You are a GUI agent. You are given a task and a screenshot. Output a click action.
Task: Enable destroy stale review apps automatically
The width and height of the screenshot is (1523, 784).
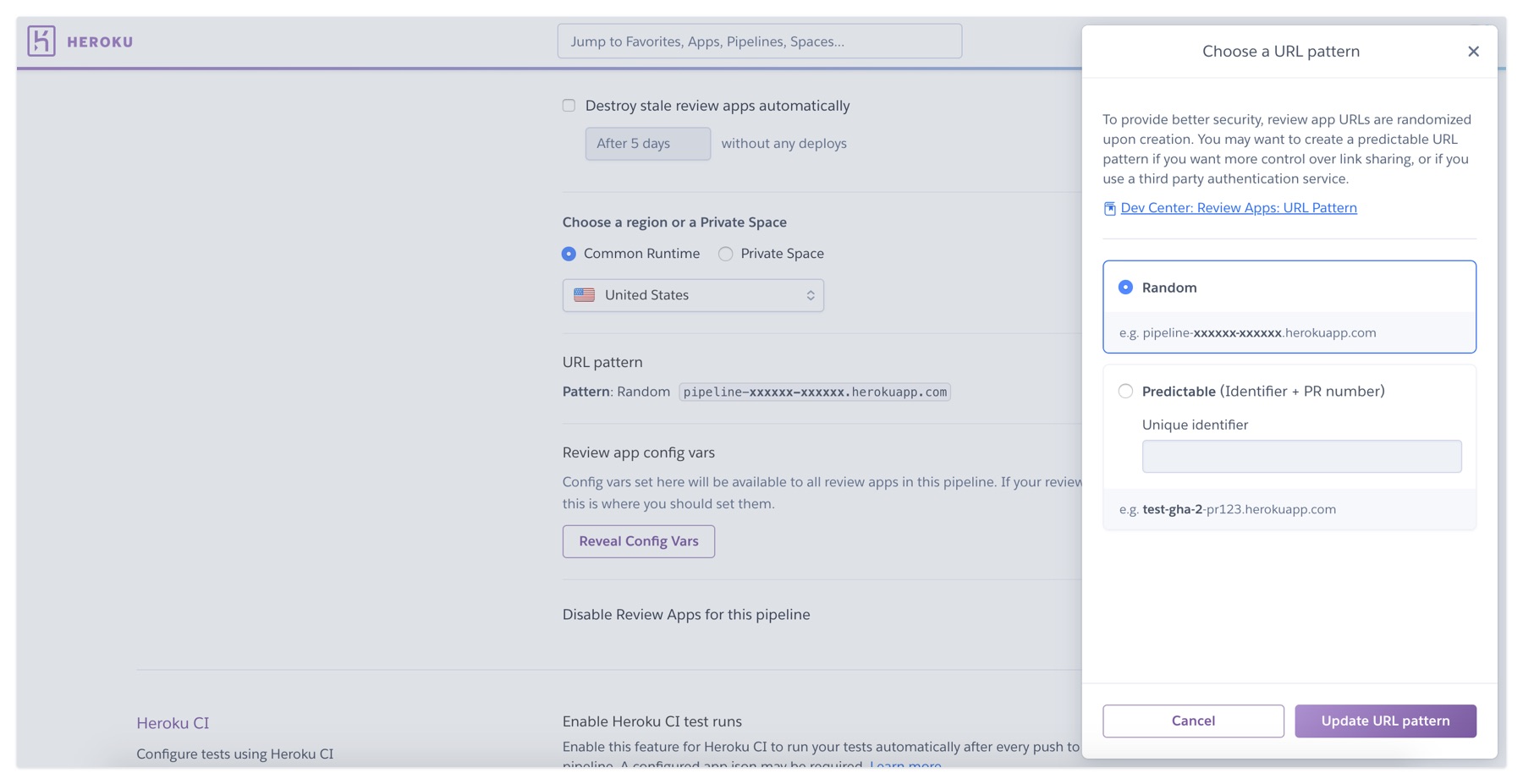tap(569, 106)
